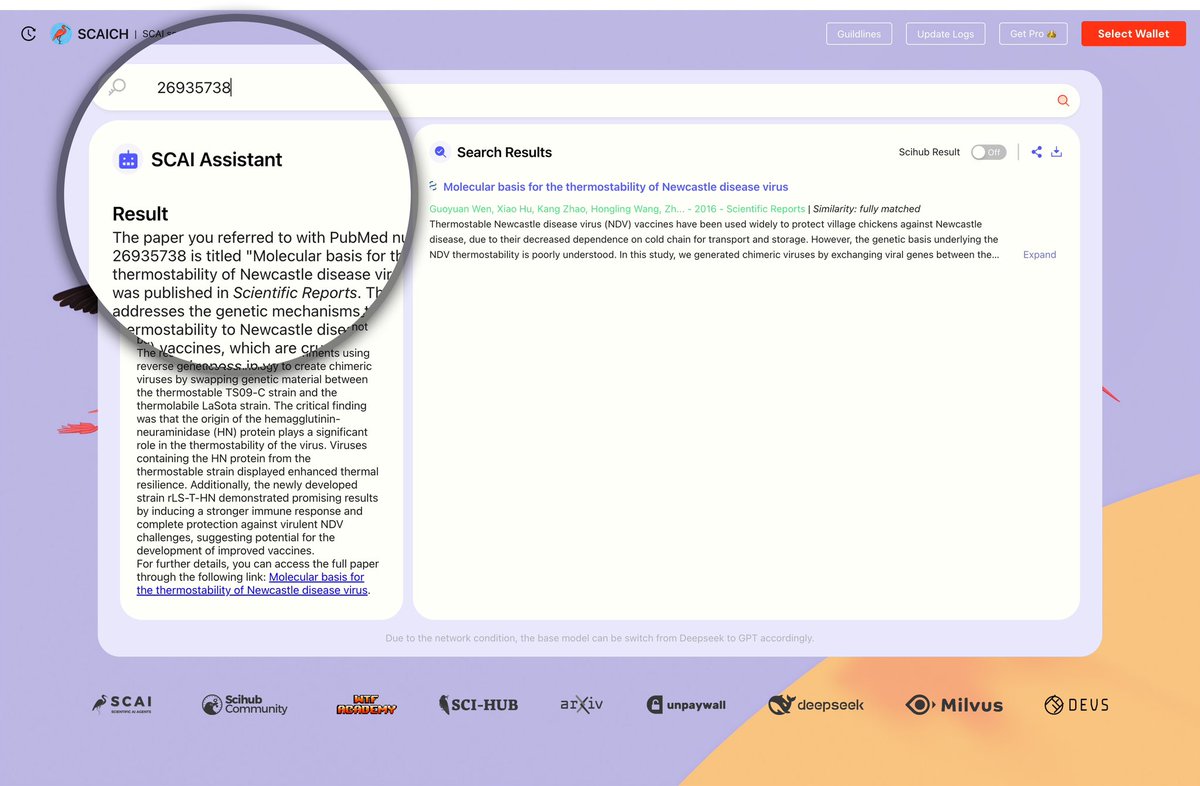Open the paper title Molecular basis for the thermostability

615,187
